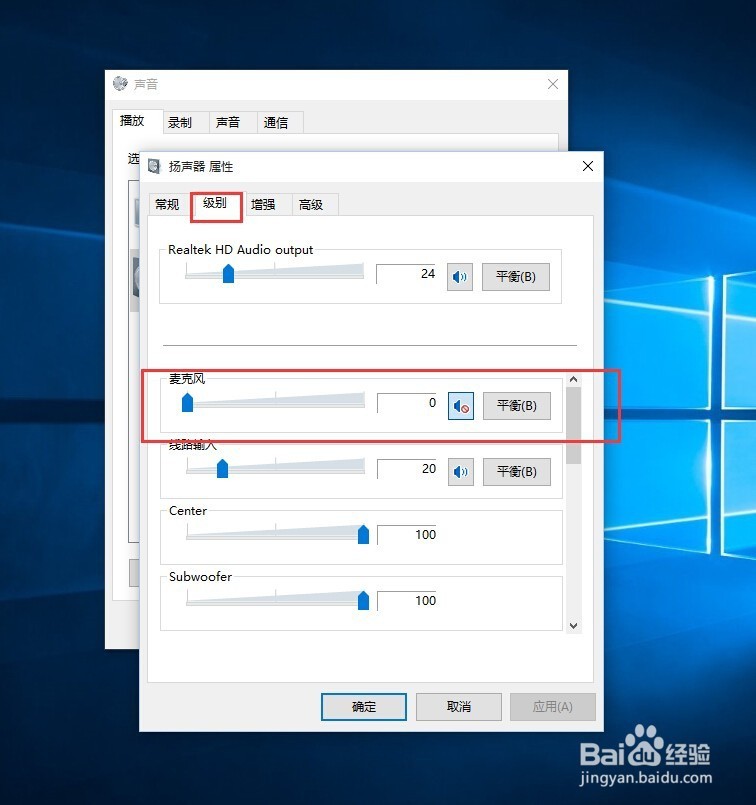
Task: Click the Subwoofer volume slider thumb
Action: click(363, 600)
